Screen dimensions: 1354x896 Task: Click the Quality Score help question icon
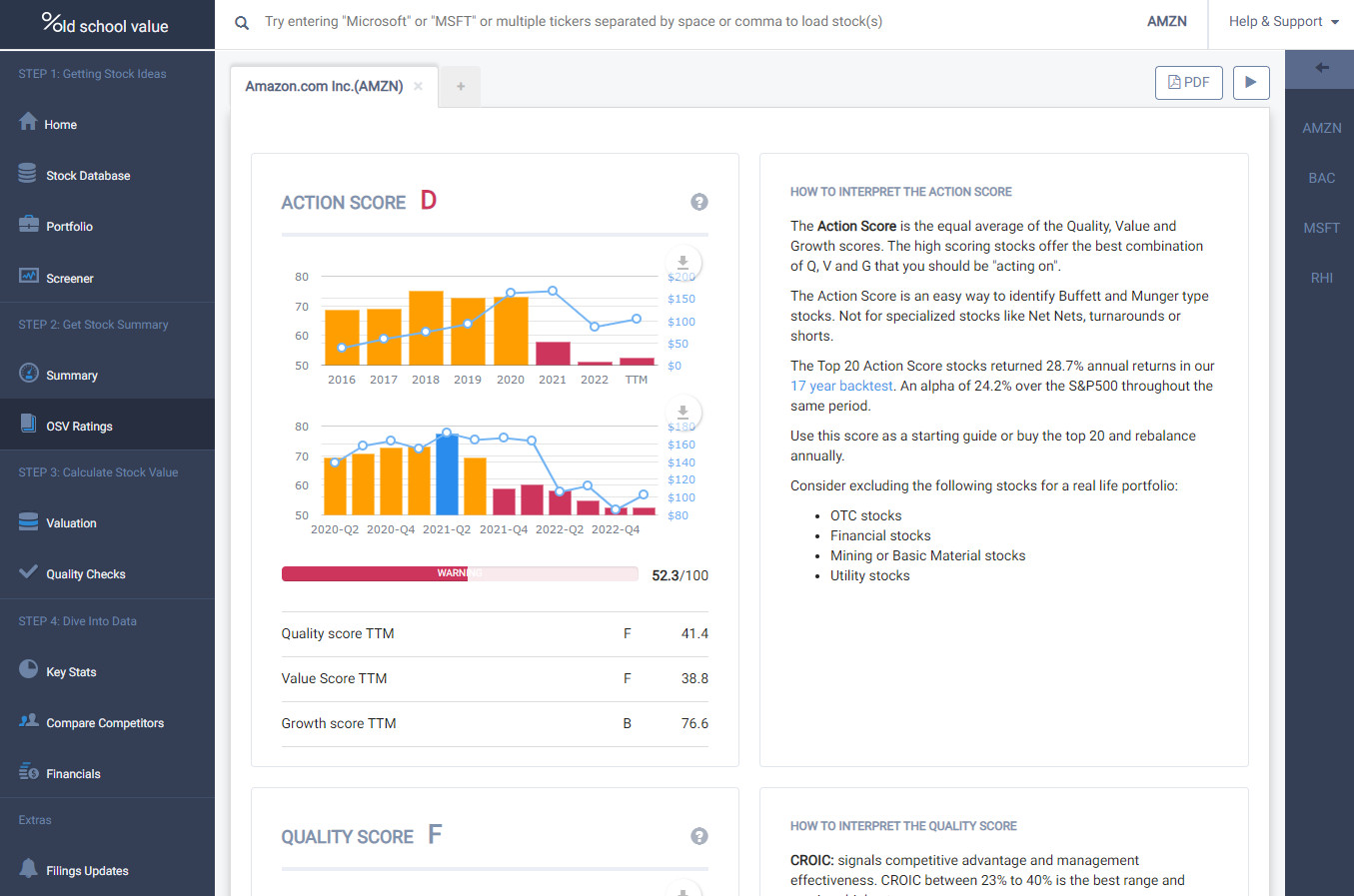699,836
